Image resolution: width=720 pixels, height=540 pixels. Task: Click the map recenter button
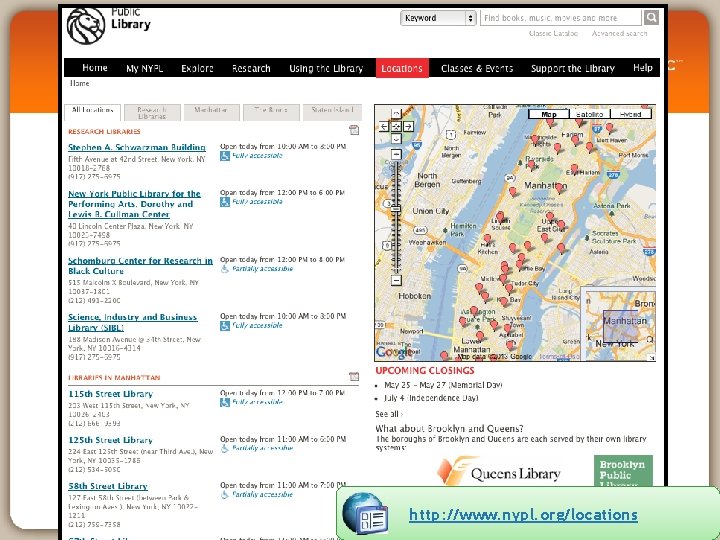(396, 126)
